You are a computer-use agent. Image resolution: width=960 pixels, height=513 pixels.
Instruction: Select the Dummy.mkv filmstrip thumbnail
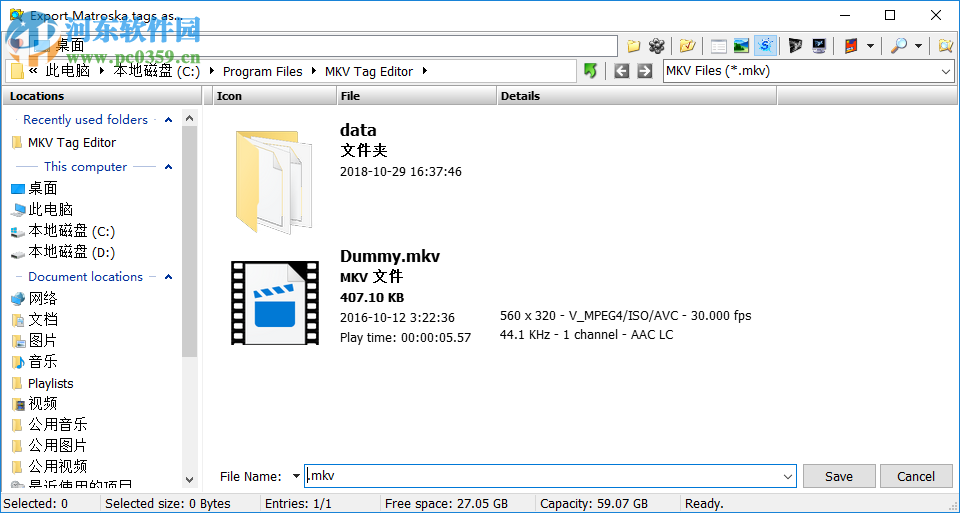(275, 303)
